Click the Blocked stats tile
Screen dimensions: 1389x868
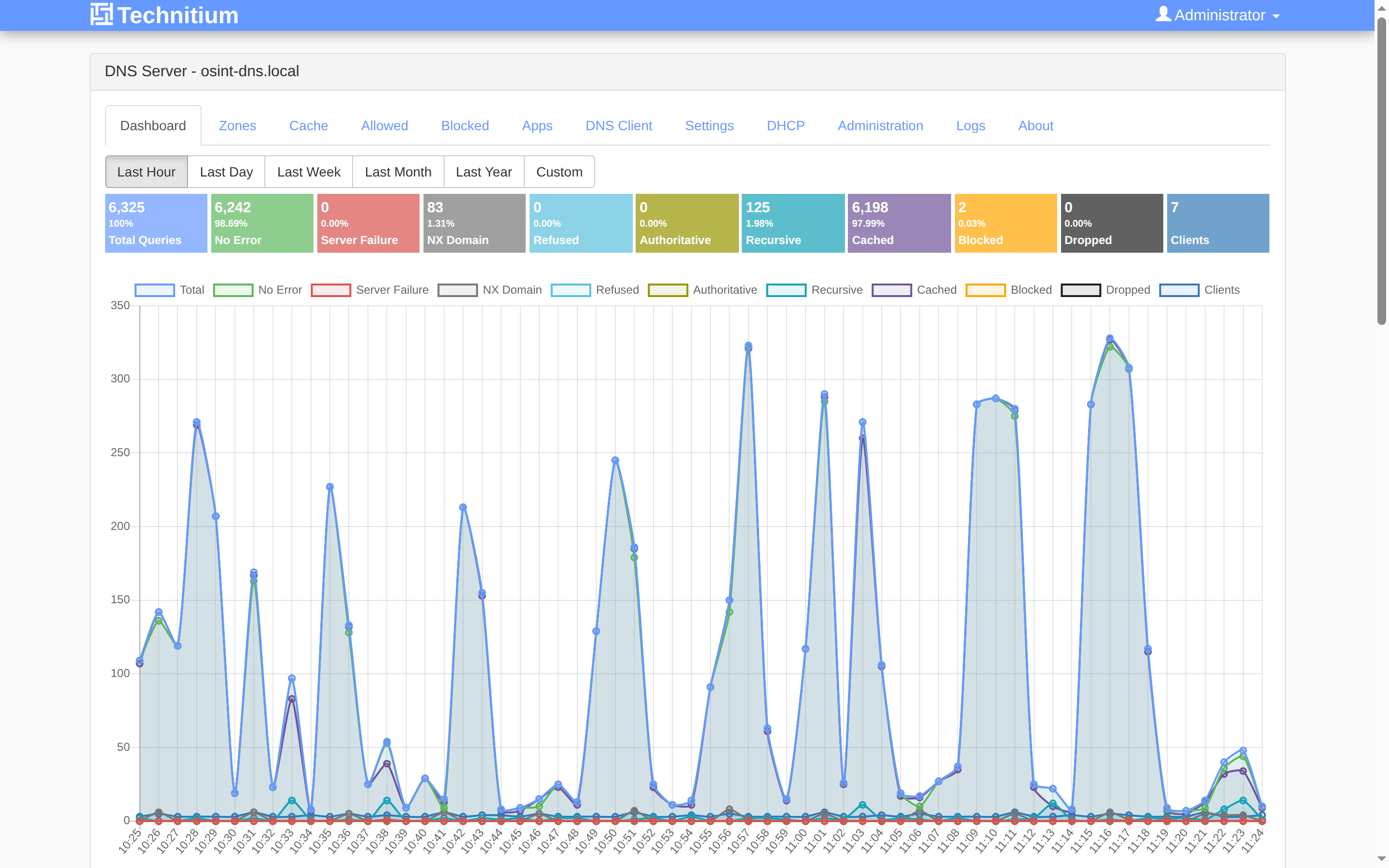[x=1006, y=223]
